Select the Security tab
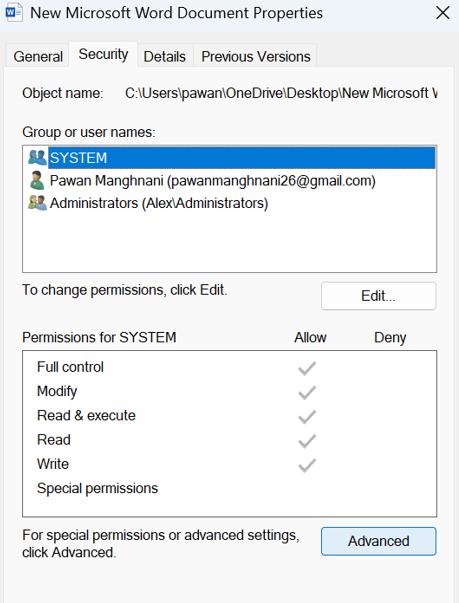This screenshot has width=459, height=603. [x=103, y=54]
